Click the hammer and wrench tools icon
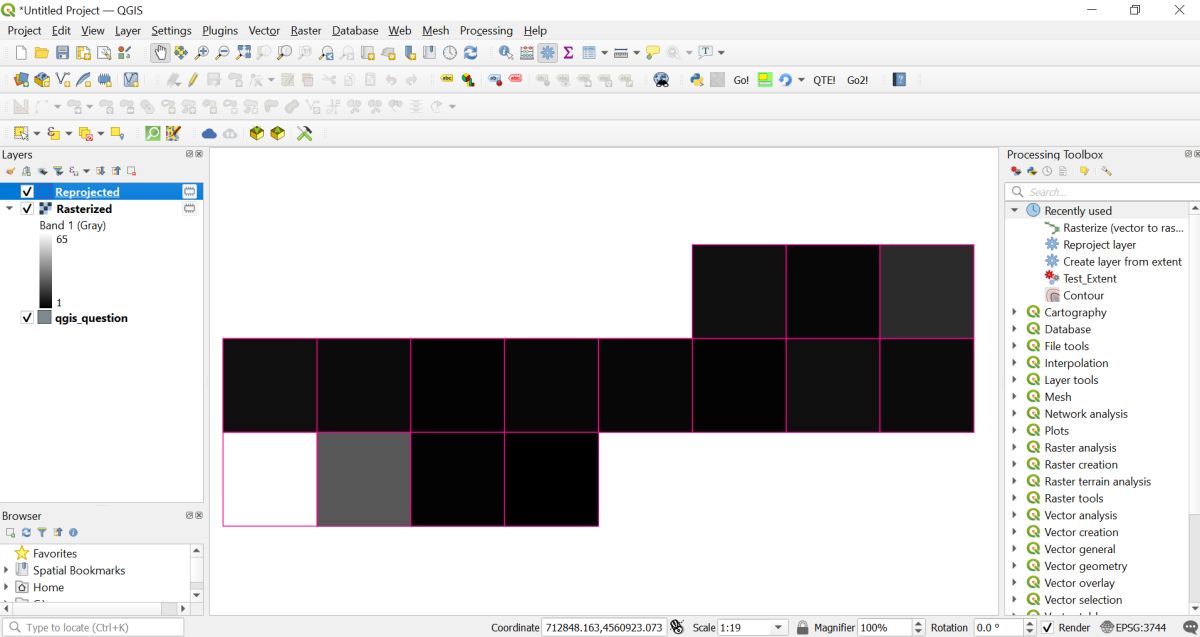Screen dimensions: 1200x637 coord(305,133)
